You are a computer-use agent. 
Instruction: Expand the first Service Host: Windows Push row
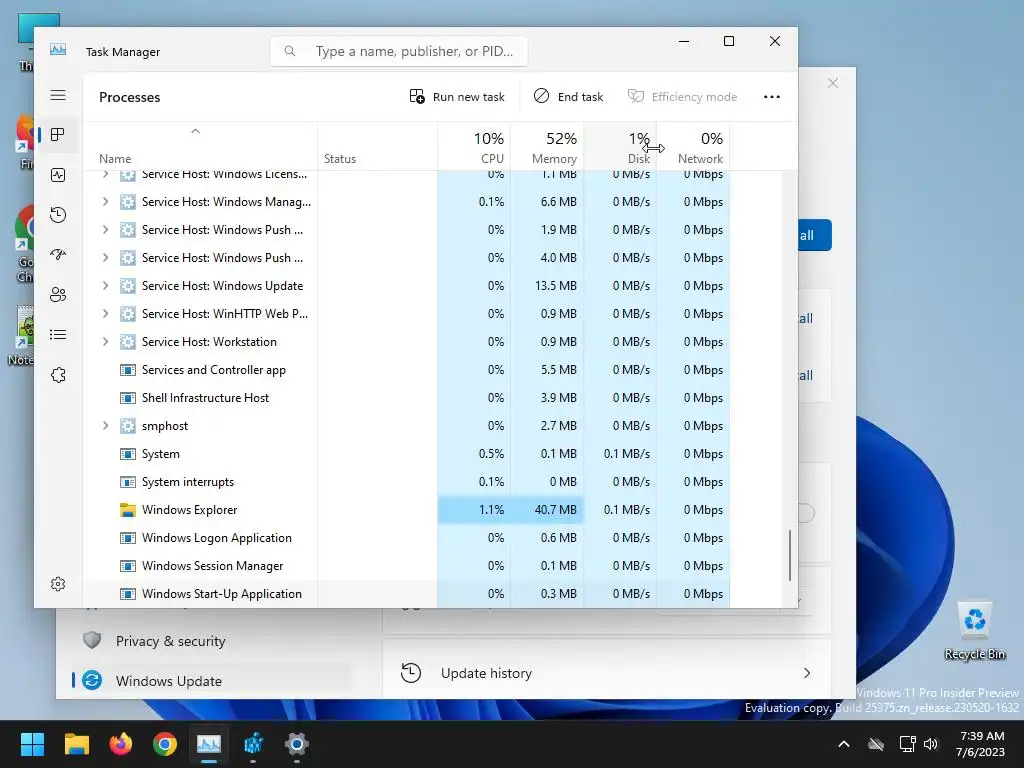105,230
